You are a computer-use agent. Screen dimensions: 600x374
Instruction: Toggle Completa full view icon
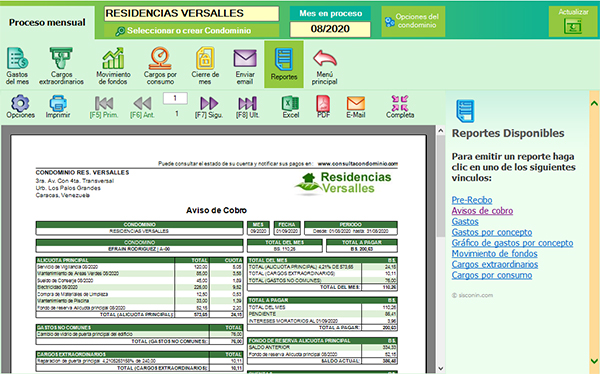click(400, 106)
